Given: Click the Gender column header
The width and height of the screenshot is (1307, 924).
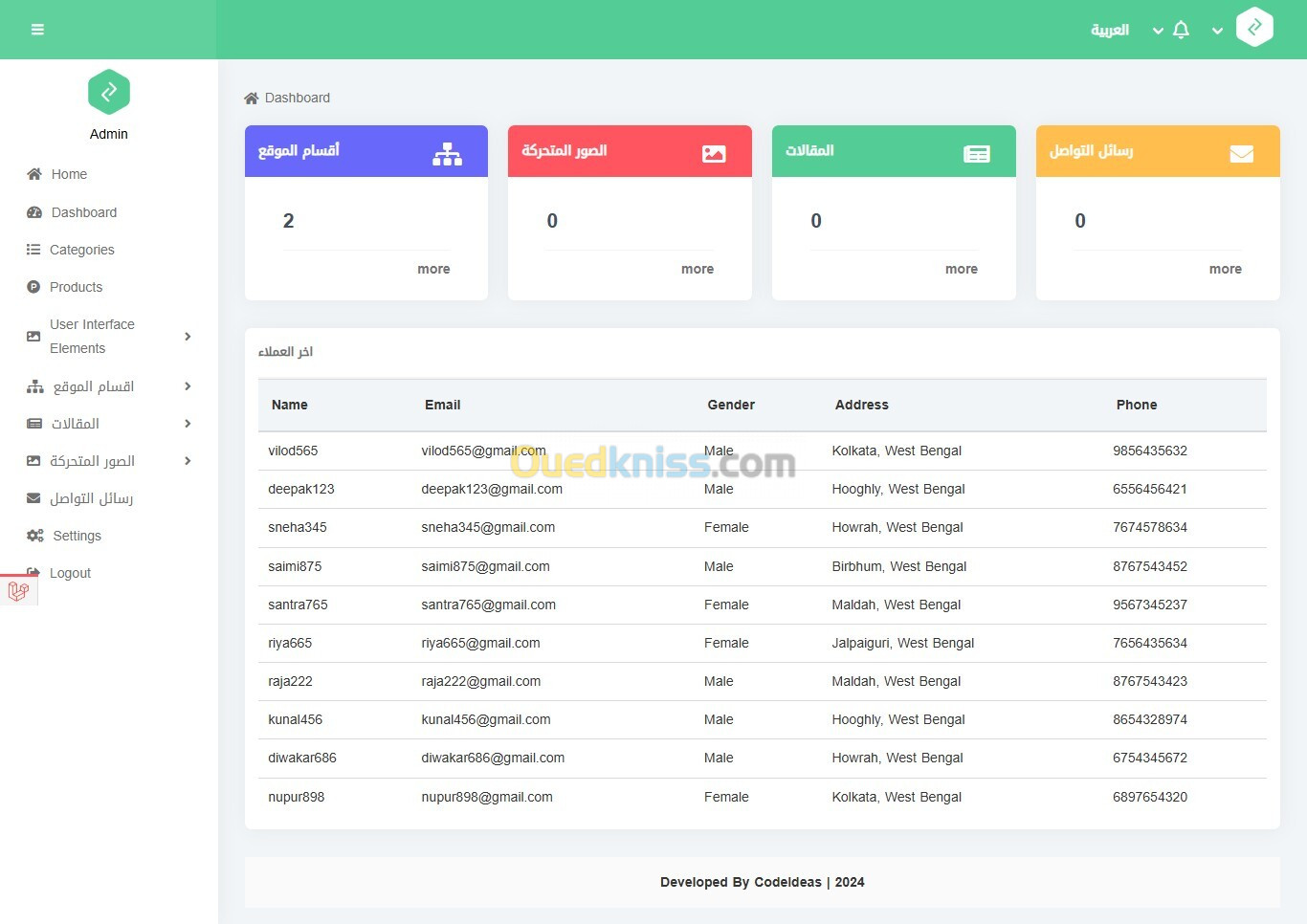Looking at the screenshot, I should coord(731,405).
